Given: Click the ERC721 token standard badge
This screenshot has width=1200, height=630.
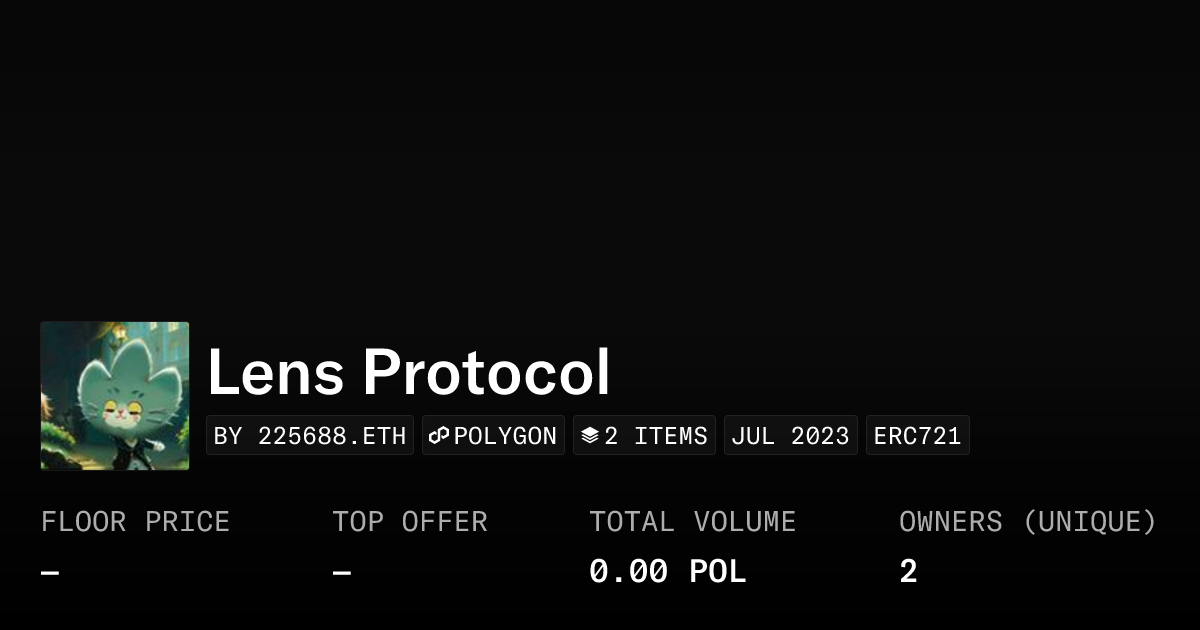Looking at the screenshot, I should tap(917, 436).
